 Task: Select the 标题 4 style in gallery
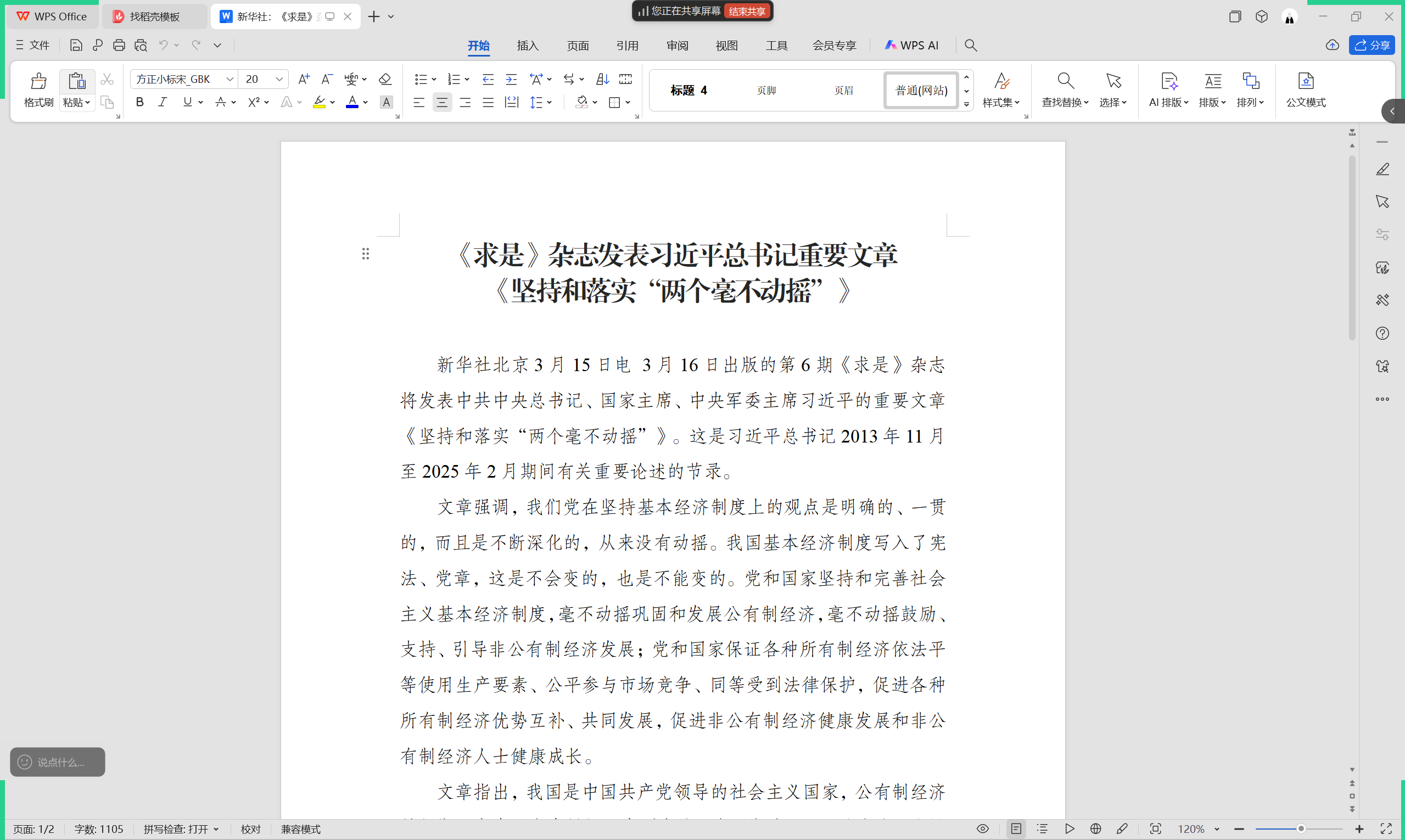688,90
